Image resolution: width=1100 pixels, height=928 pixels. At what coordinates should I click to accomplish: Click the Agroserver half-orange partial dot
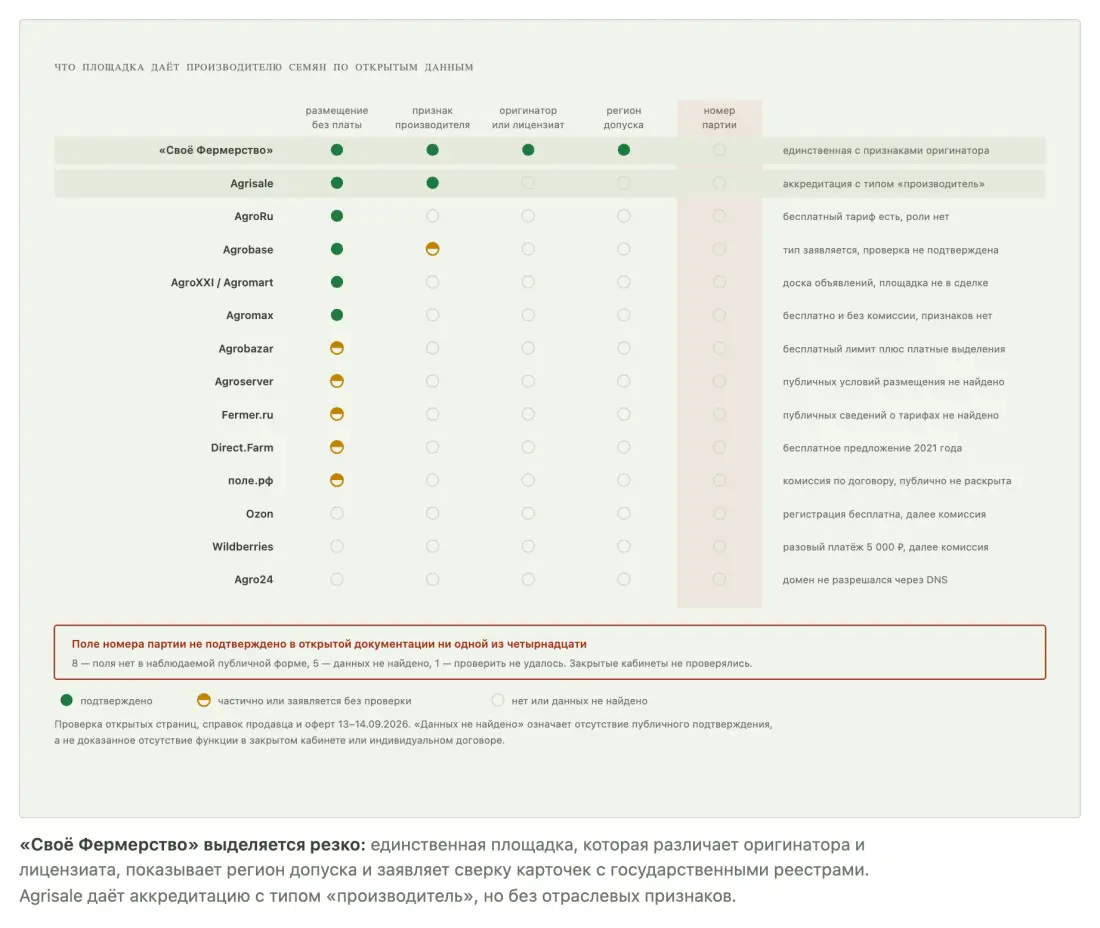[x=337, y=381]
